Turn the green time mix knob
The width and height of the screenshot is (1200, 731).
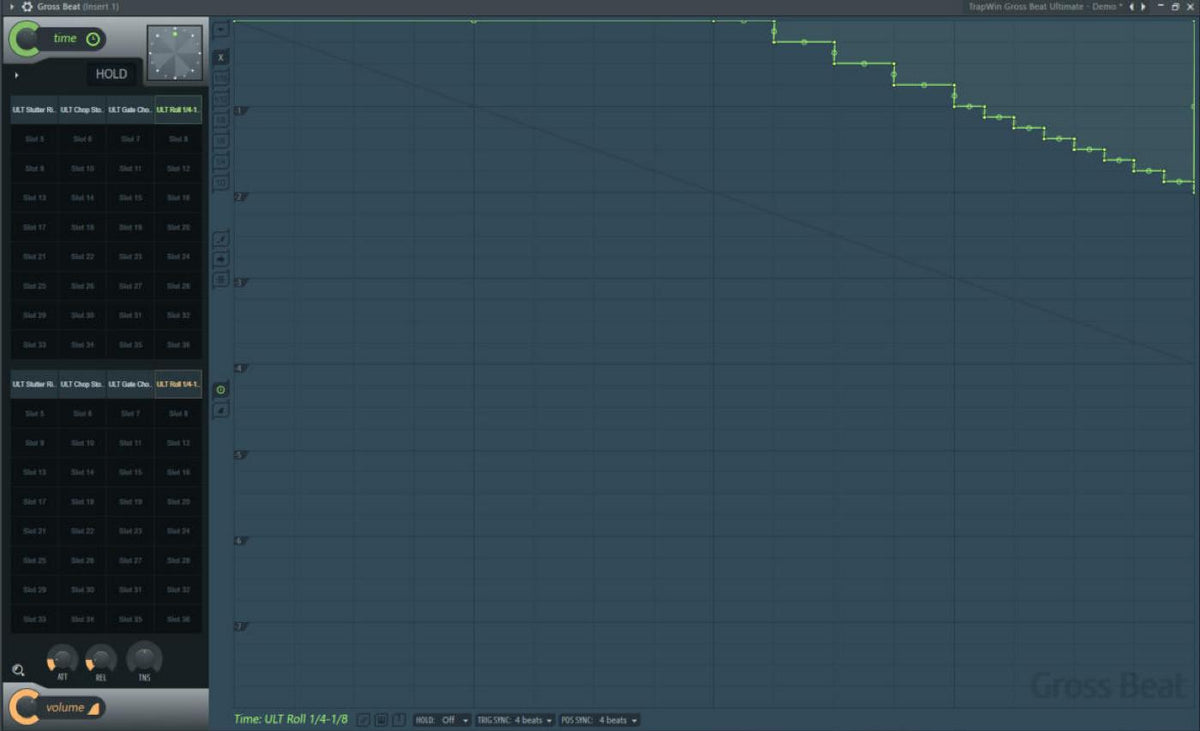pyautogui.click(x=25, y=40)
